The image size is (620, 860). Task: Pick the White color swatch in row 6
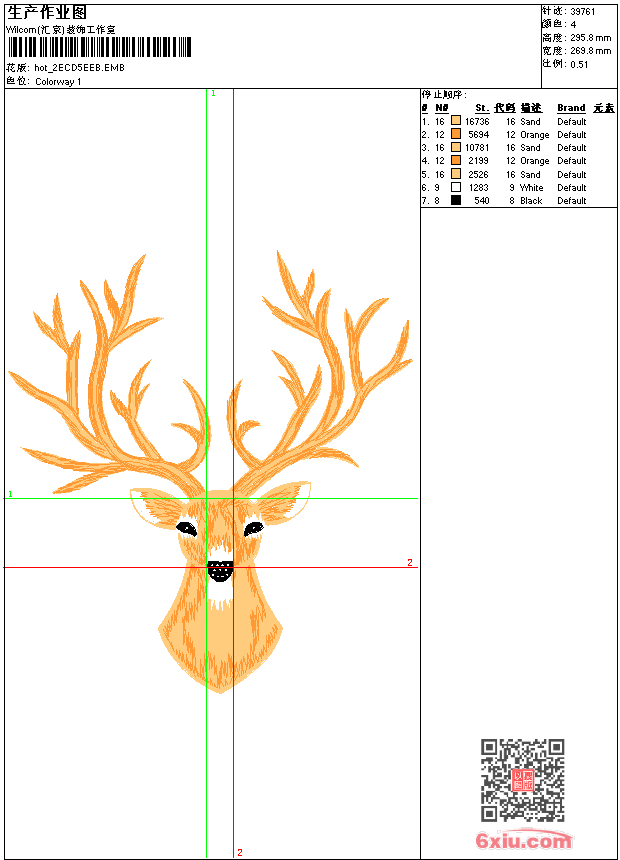tap(456, 187)
